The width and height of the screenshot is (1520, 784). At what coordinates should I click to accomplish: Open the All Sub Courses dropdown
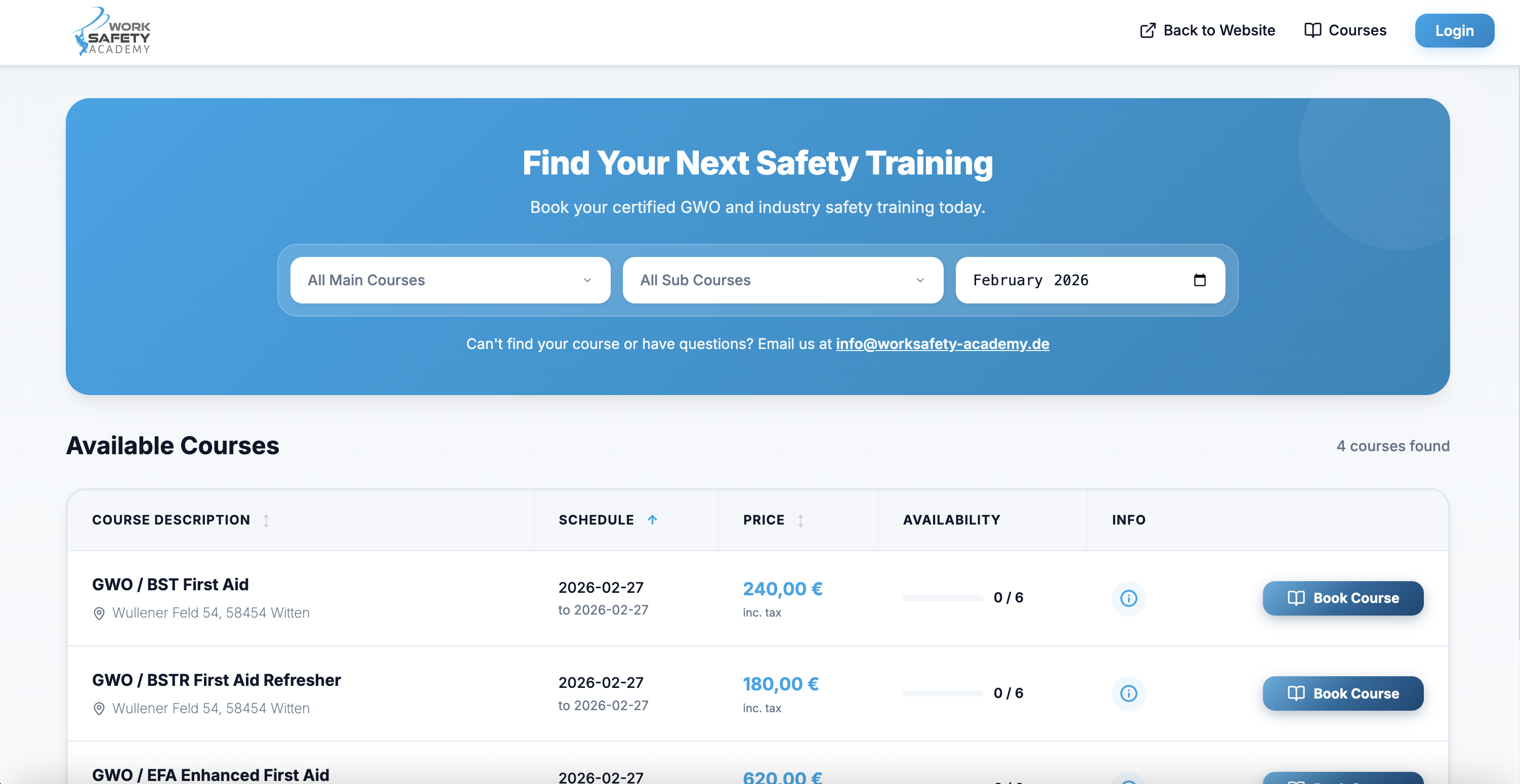(782, 280)
